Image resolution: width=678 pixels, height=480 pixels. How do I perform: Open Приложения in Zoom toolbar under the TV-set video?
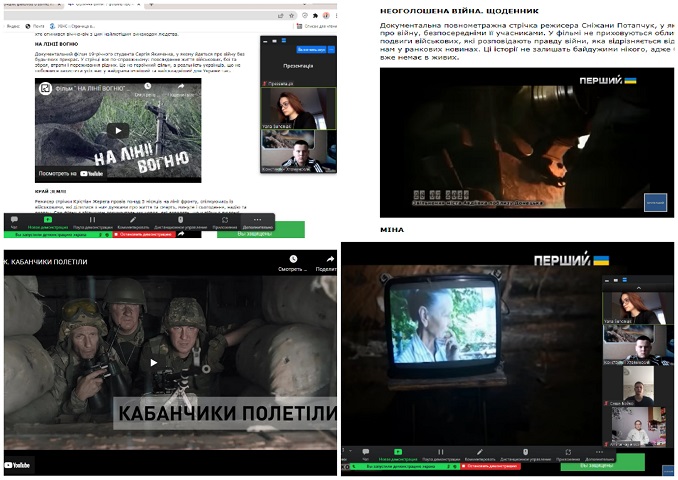tap(568, 454)
